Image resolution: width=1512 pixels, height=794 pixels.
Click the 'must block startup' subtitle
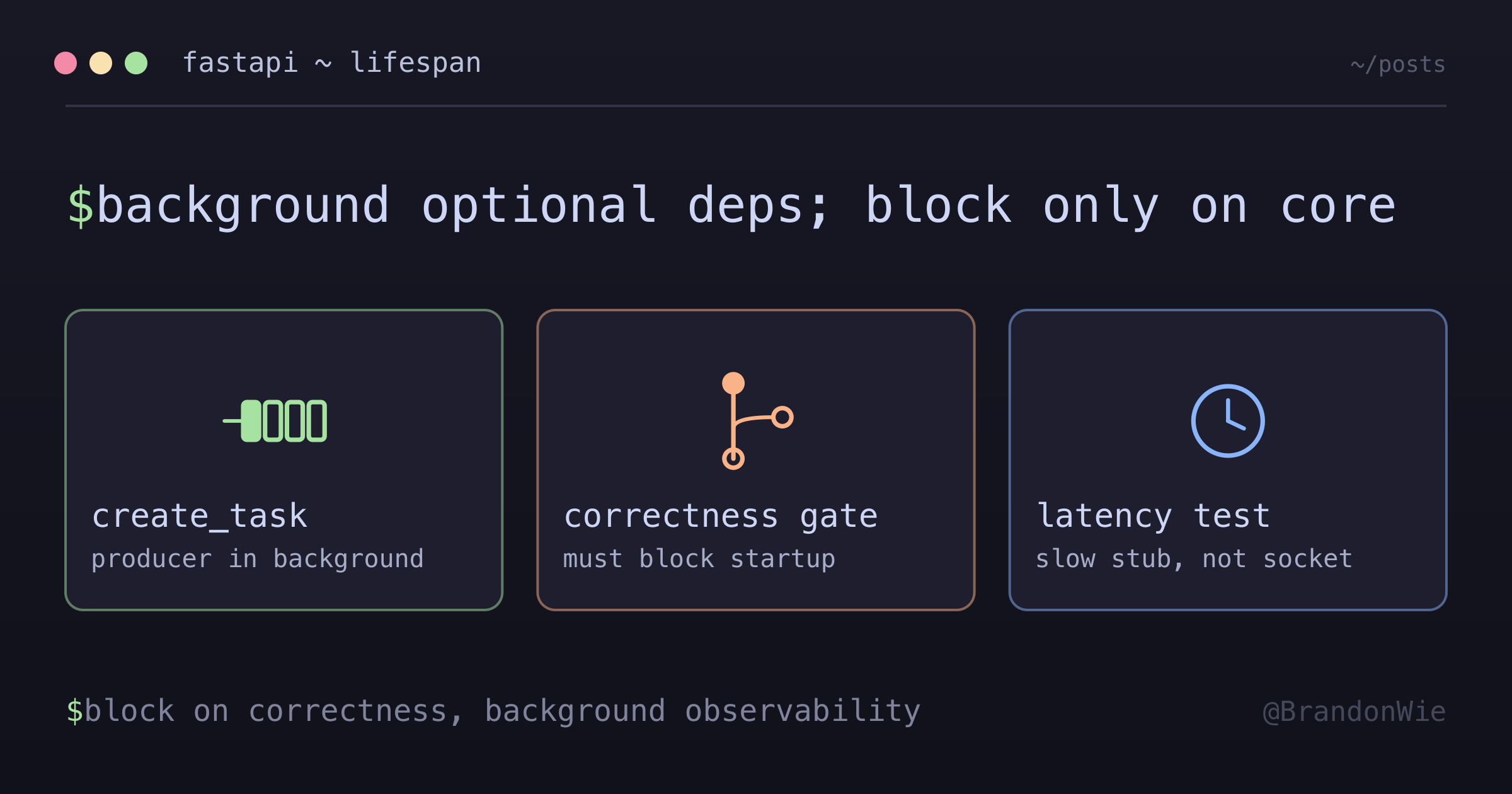[x=699, y=559]
